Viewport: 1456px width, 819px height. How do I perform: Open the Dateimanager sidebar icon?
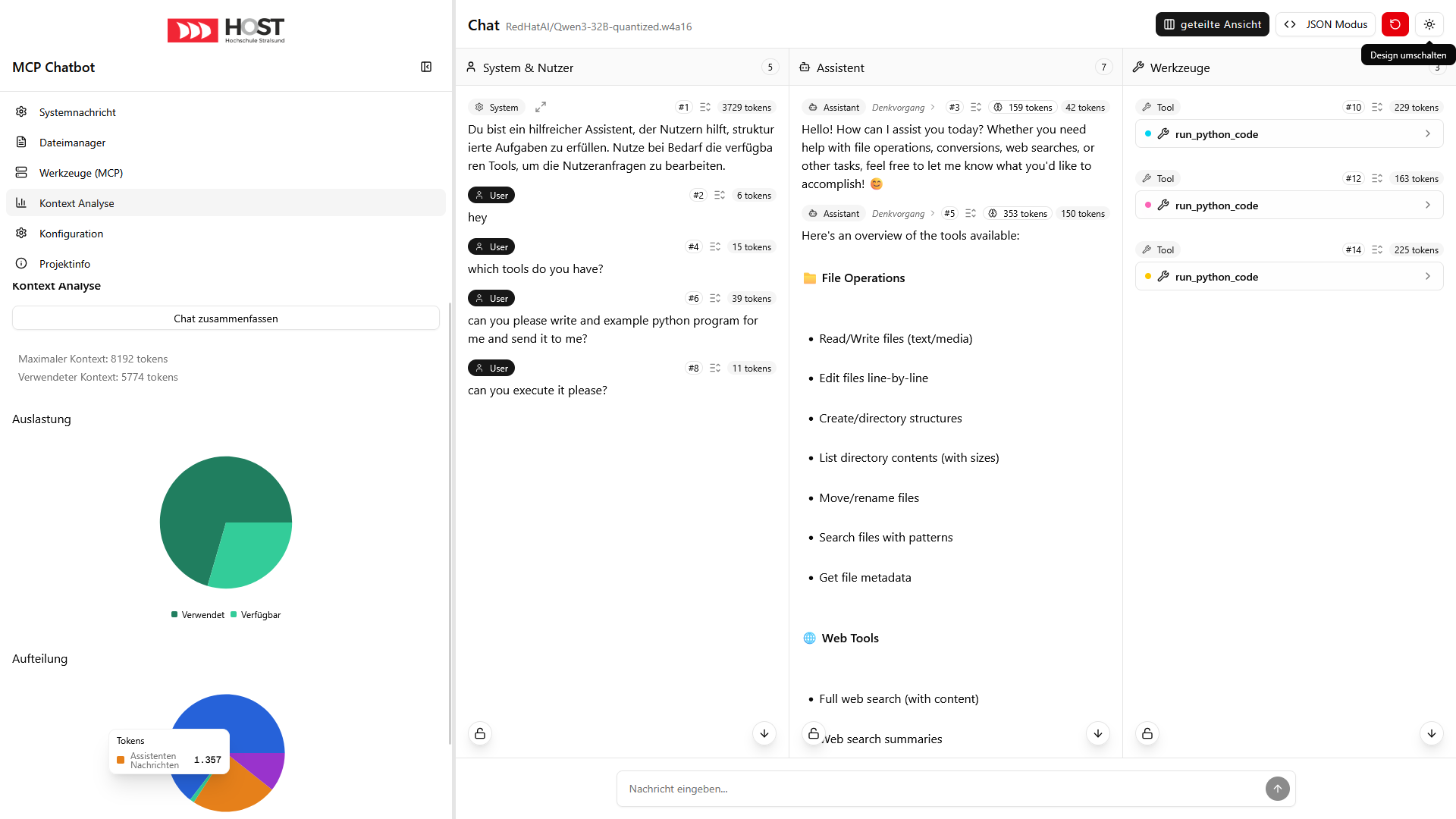click(22, 142)
